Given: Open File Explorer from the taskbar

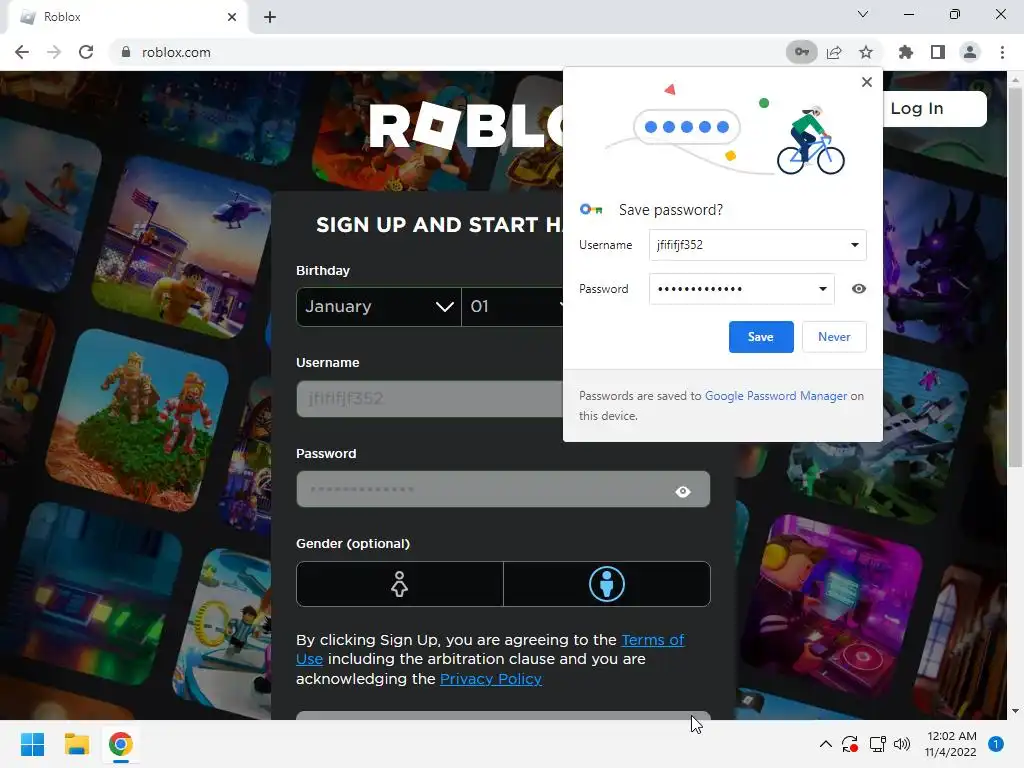Looking at the screenshot, I should [76, 744].
